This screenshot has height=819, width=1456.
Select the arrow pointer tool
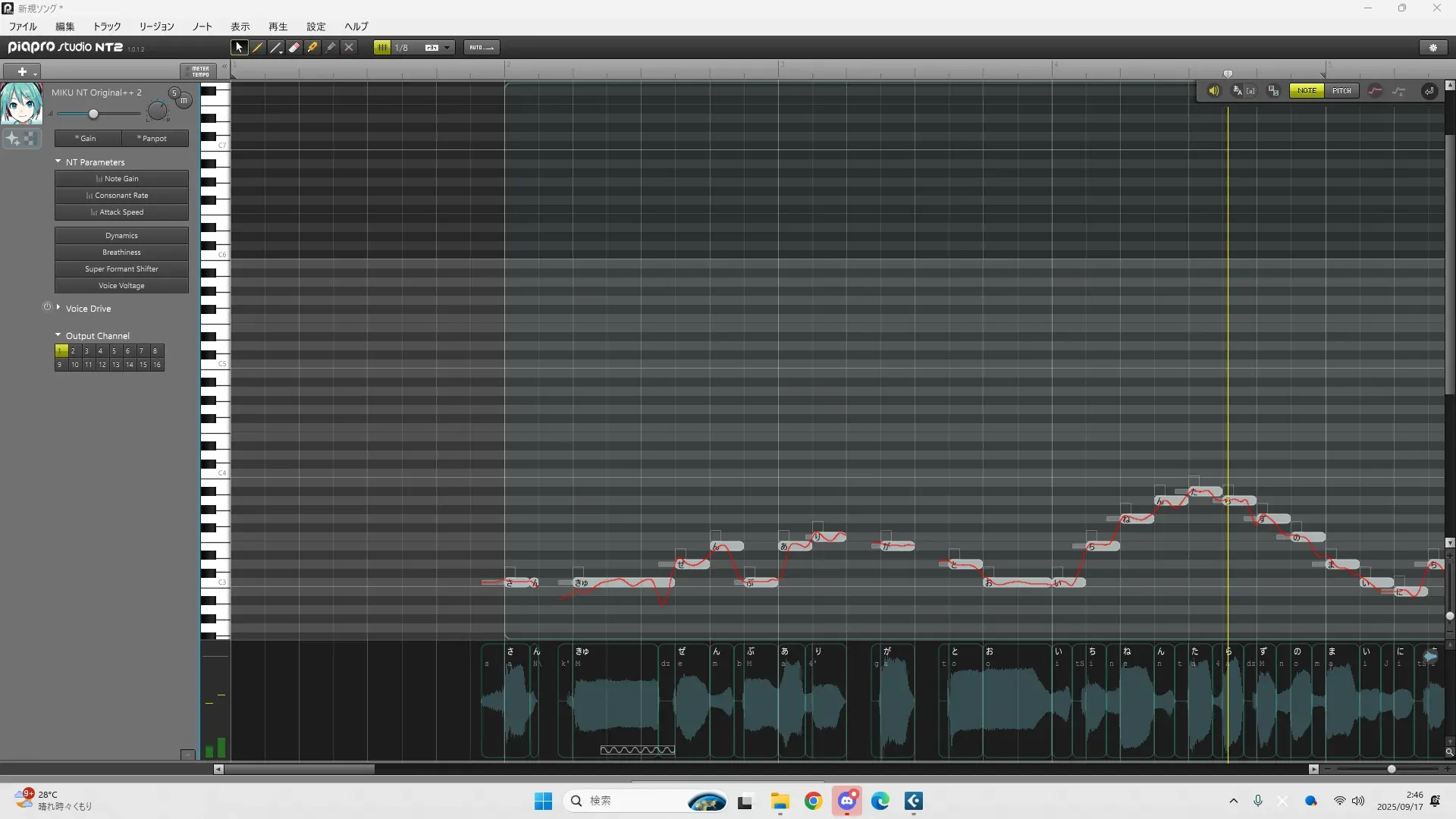239,47
